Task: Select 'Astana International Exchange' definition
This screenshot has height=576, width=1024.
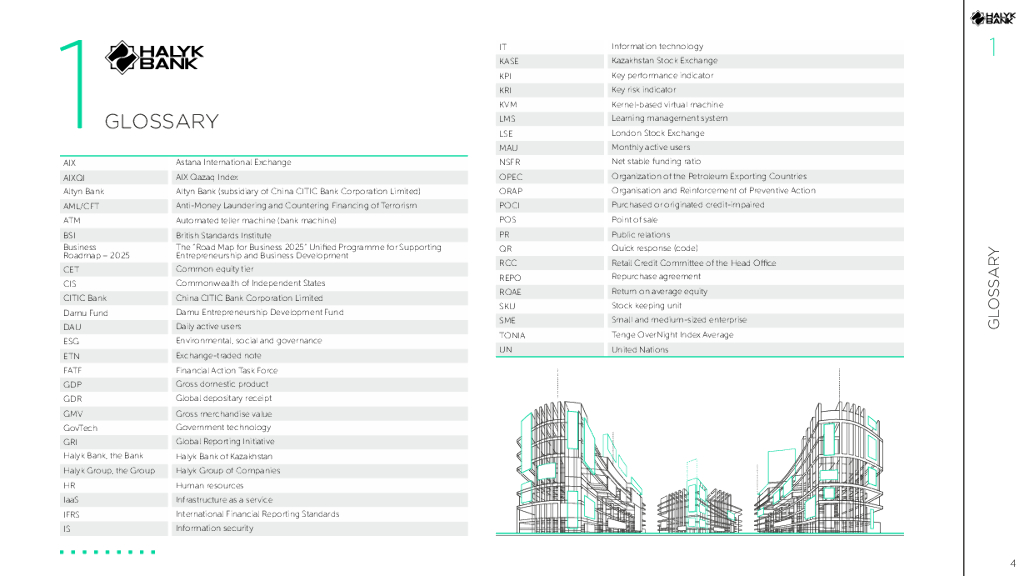Action: coord(233,162)
